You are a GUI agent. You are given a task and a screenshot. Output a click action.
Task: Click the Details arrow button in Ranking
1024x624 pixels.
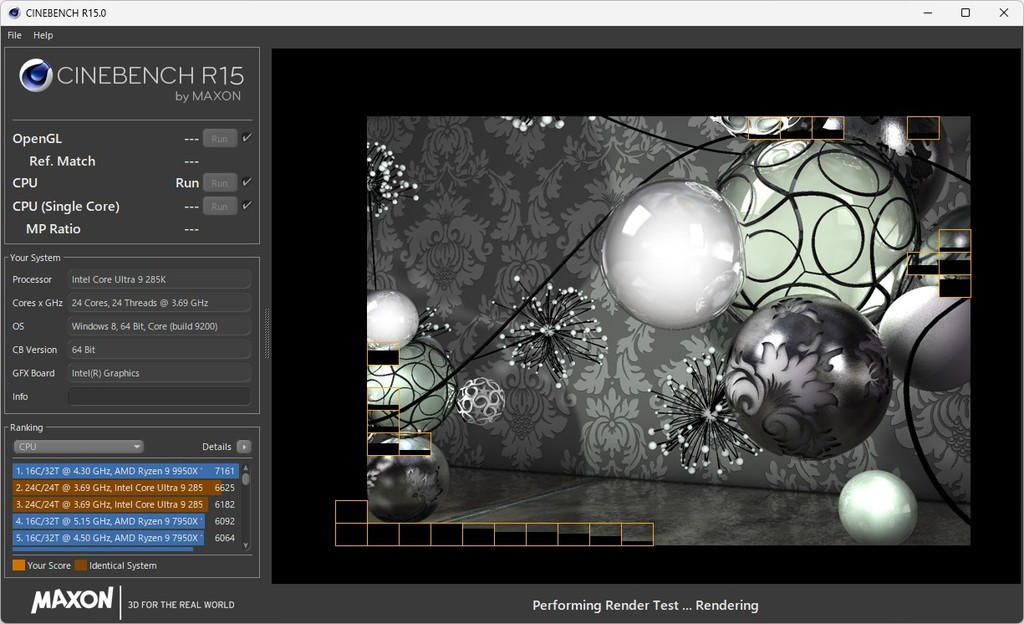tap(243, 447)
